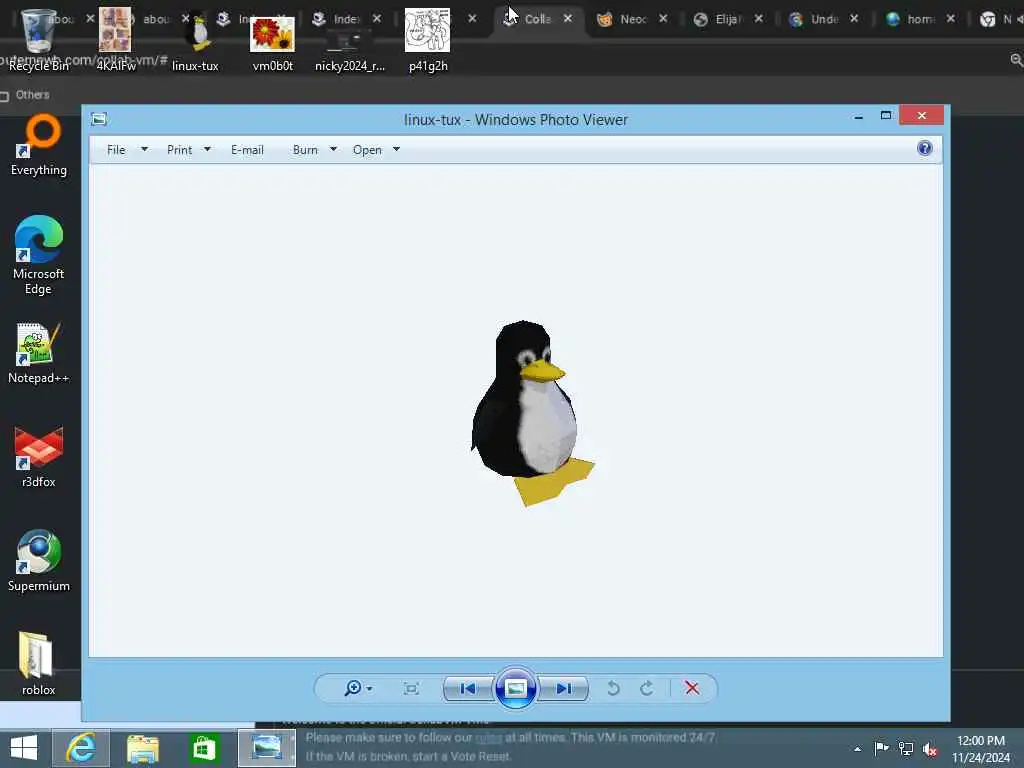The width and height of the screenshot is (1024, 768).
Task: Open the File menu
Action: [x=116, y=150]
